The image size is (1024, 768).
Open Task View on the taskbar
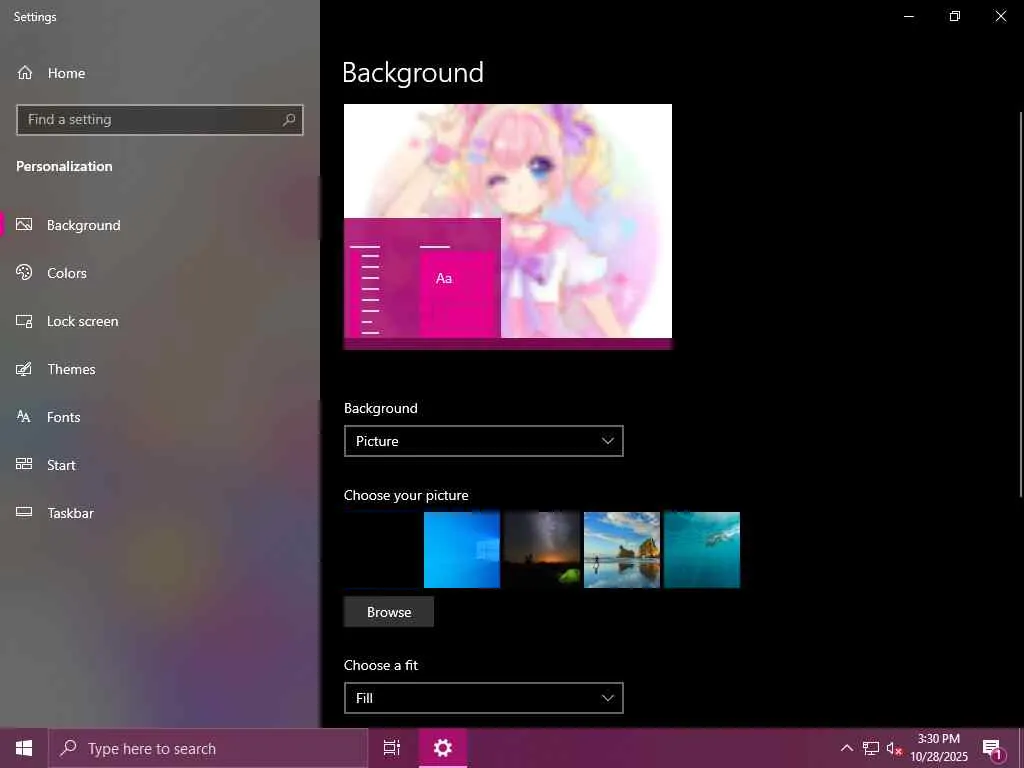392,748
